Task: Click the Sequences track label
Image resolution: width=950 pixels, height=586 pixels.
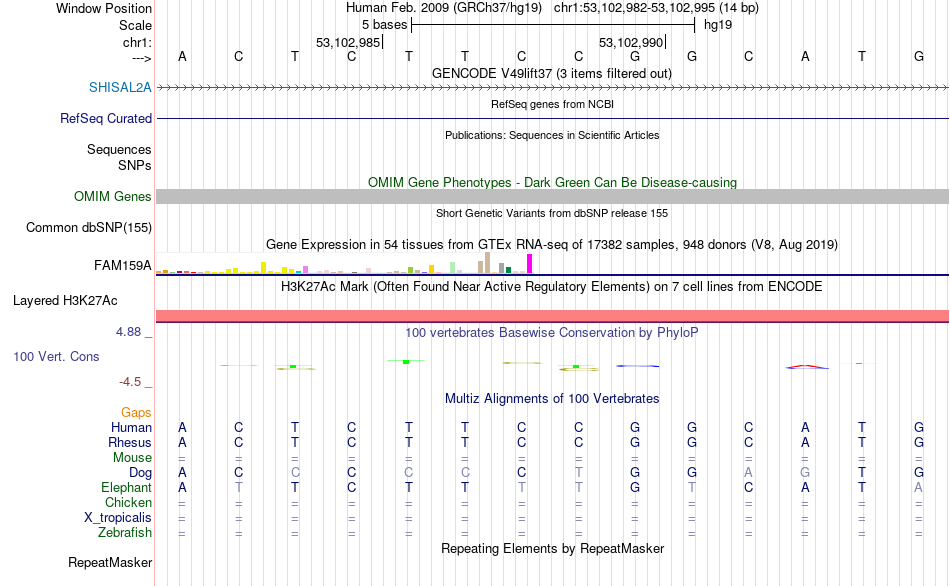Action: coord(119,149)
